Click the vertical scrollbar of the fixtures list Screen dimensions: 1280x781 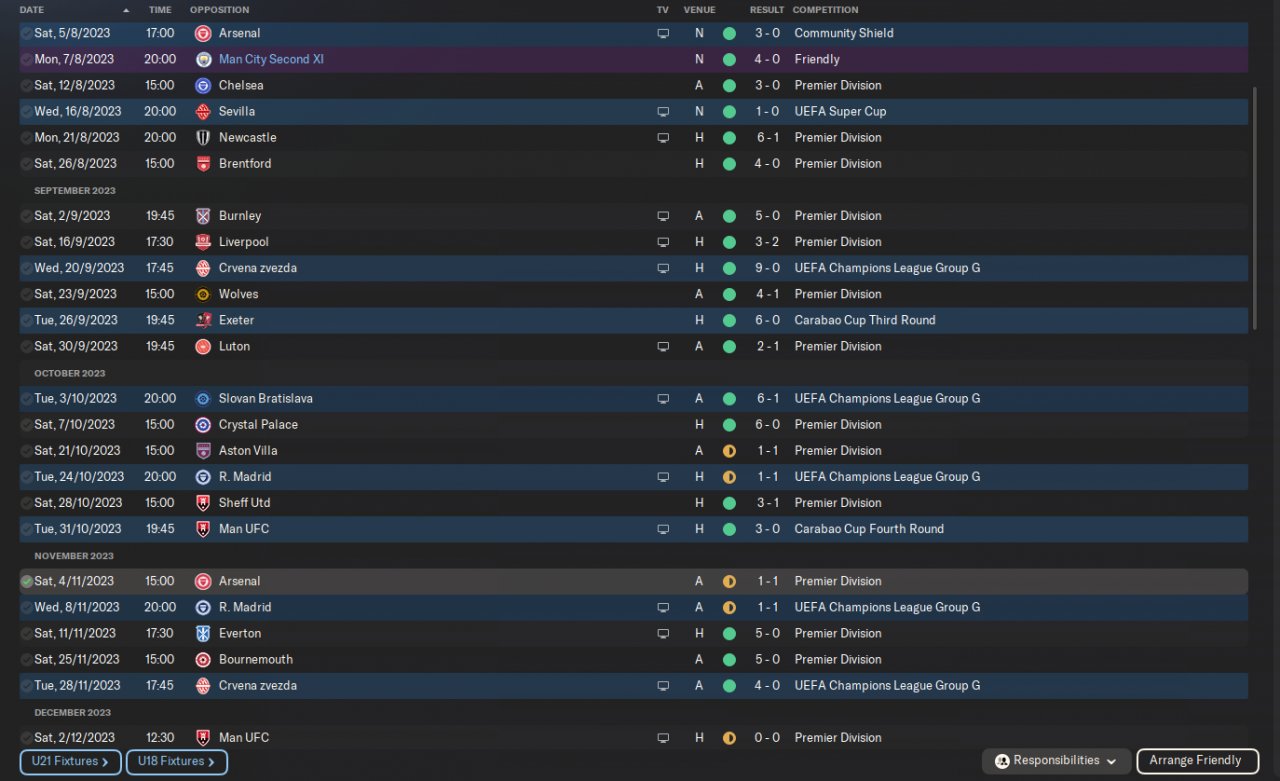pyautogui.click(x=1255, y=200)
